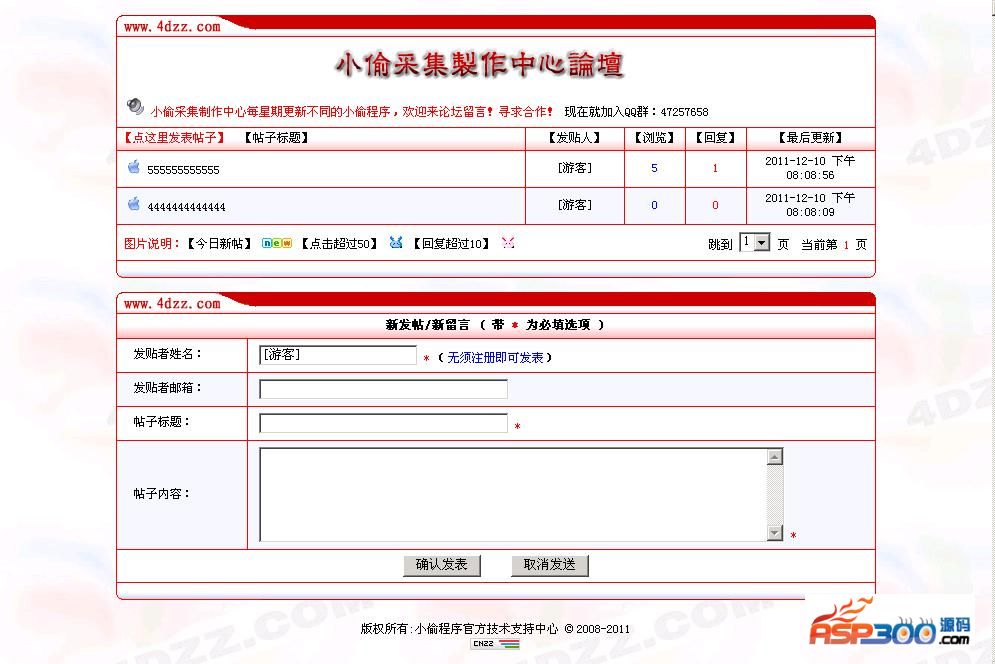Screen dimensions: 995x664
Task: Click reply count 1 of the first post
Action: [715, 168]
